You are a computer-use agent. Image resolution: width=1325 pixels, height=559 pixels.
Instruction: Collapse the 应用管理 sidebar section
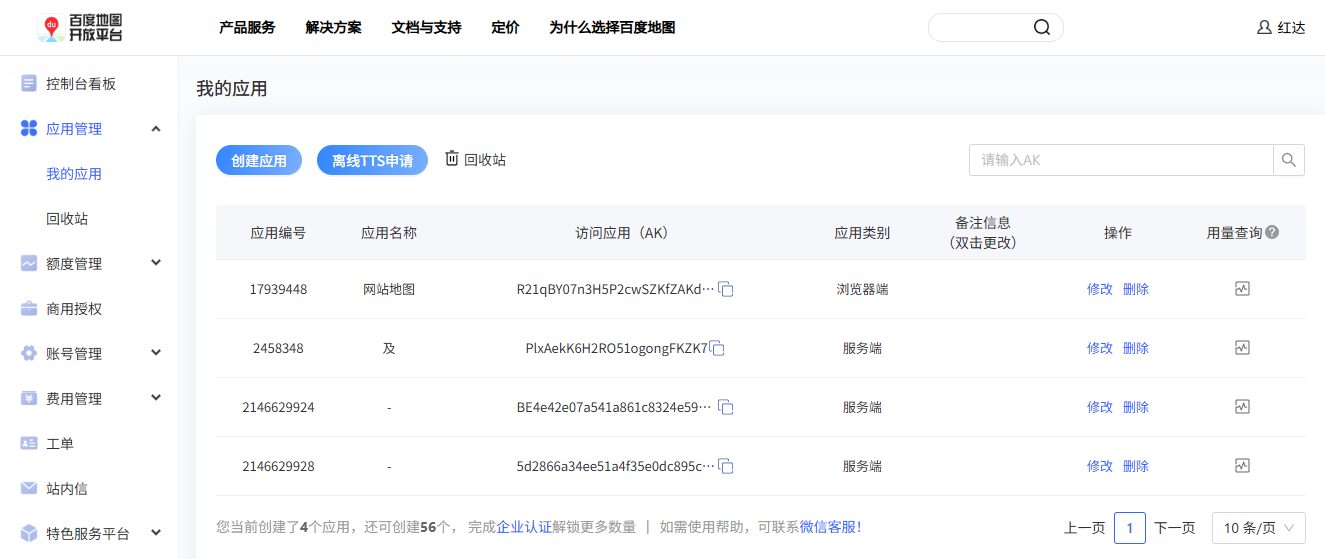(156, 128)
